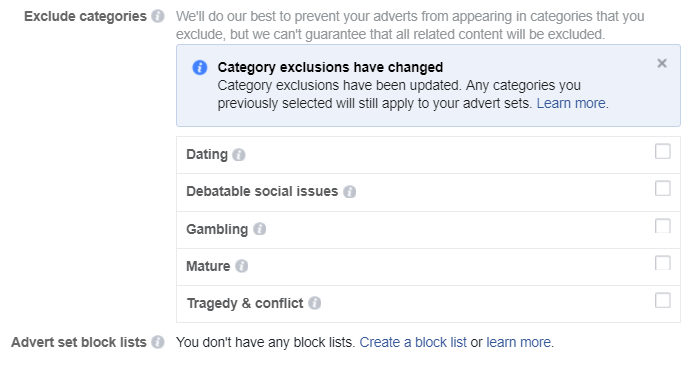Show info for Gambling category

coord(260,229)
